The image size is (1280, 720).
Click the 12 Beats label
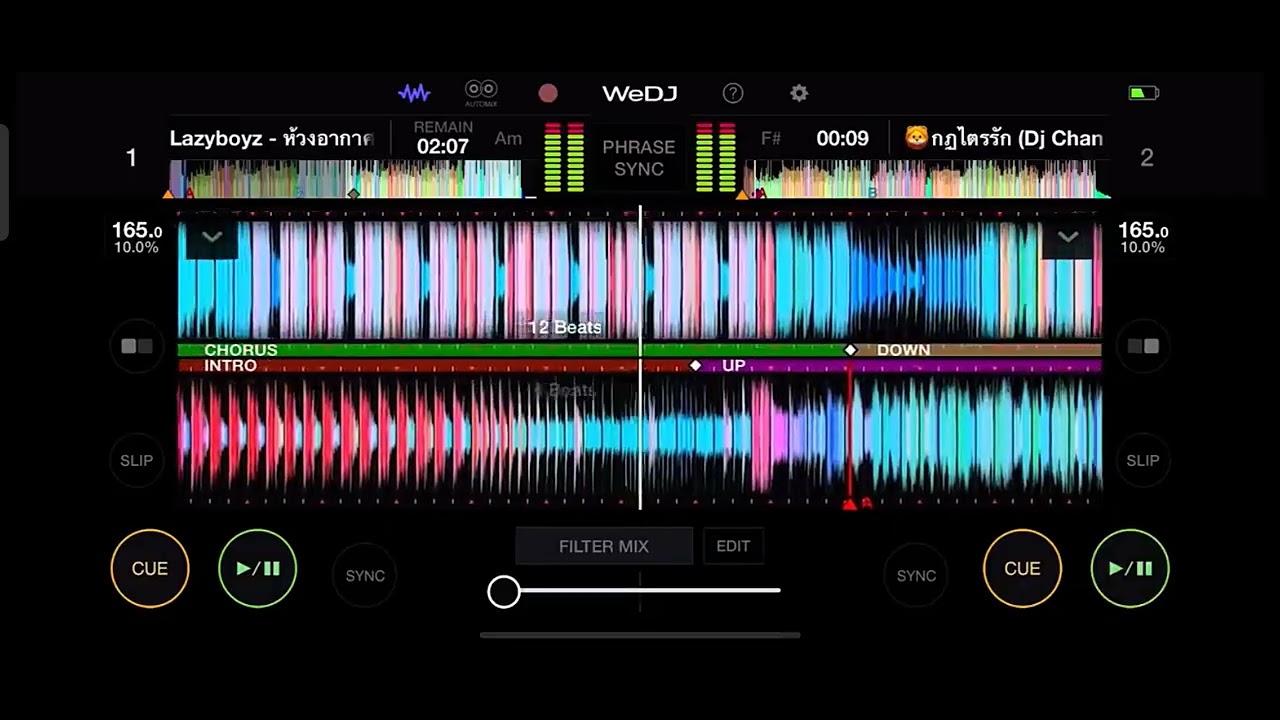pyautogui.click(x=565, y=327)
